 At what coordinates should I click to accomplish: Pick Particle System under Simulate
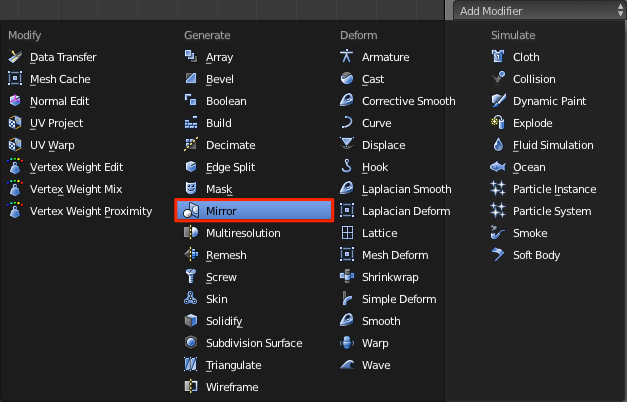[552, 211]
